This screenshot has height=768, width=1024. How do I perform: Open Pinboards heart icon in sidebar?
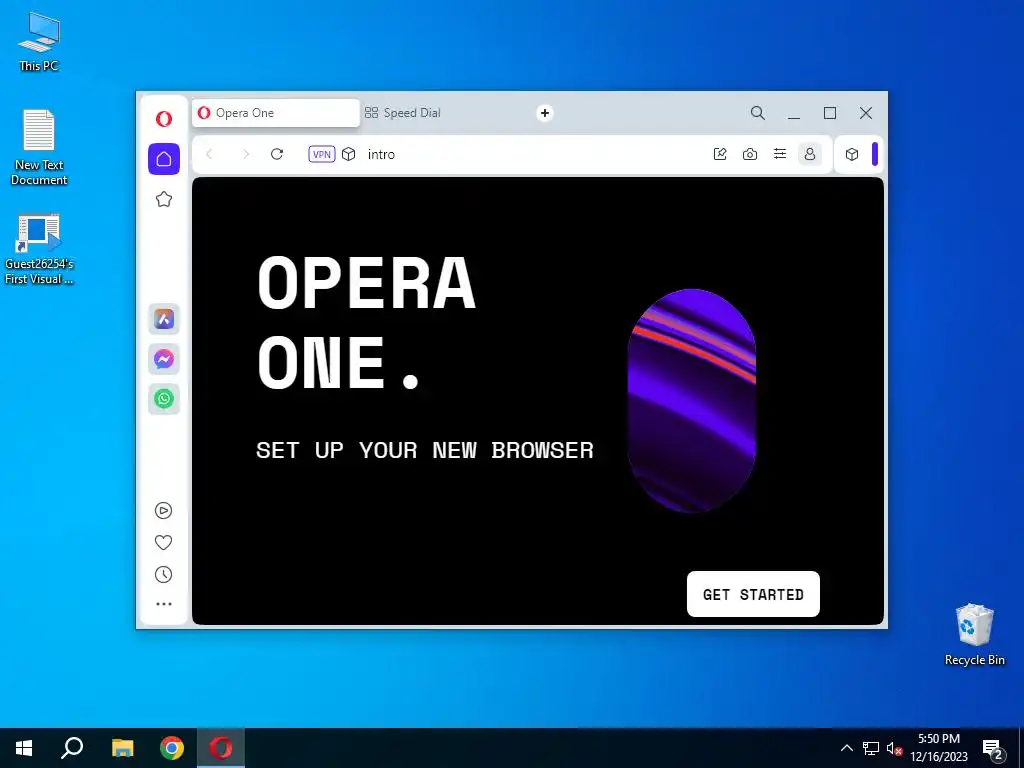(163, 543)
